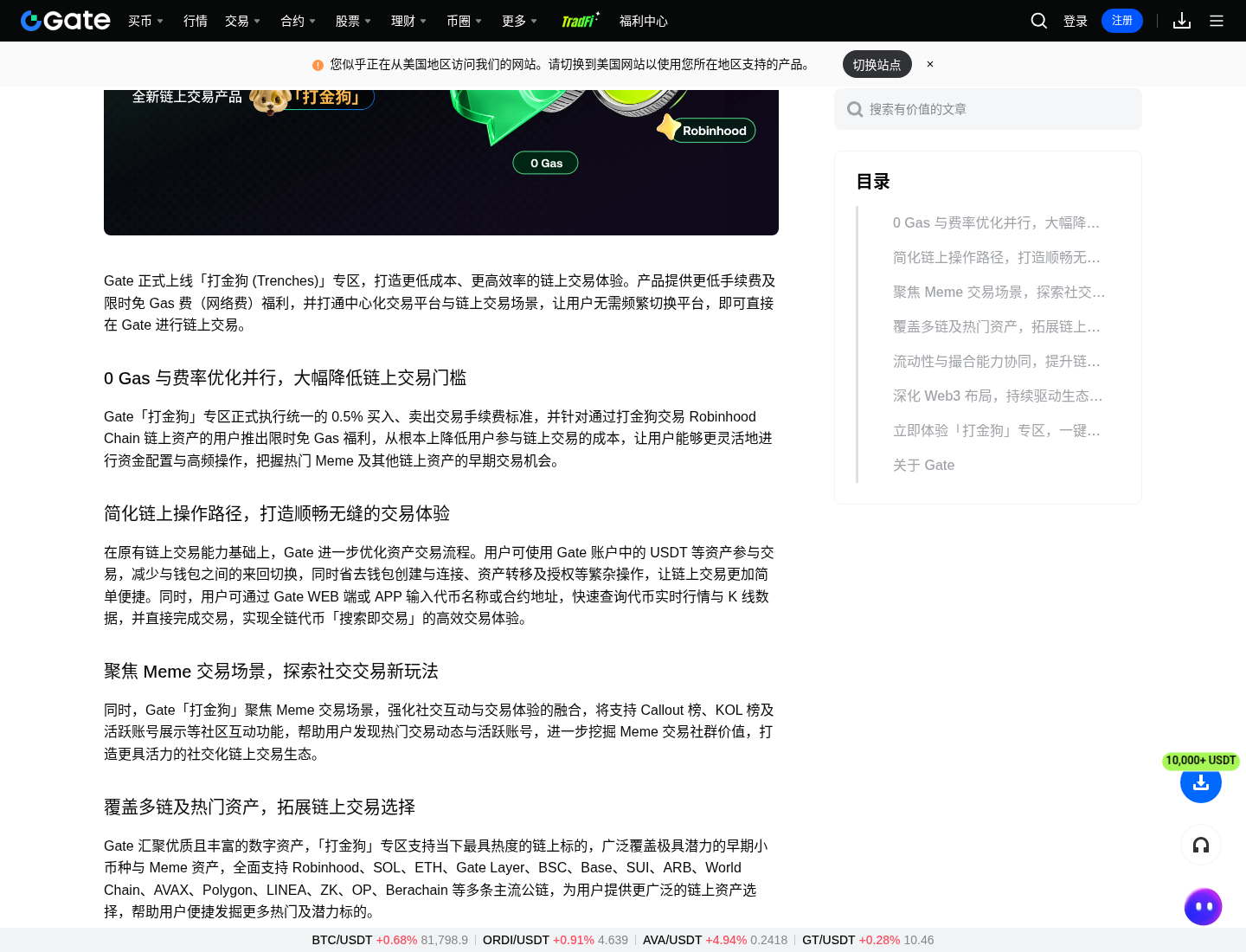This screenshot has width=1246, height=952.
Task: Click the Gate logo
Action: (66, 21)
